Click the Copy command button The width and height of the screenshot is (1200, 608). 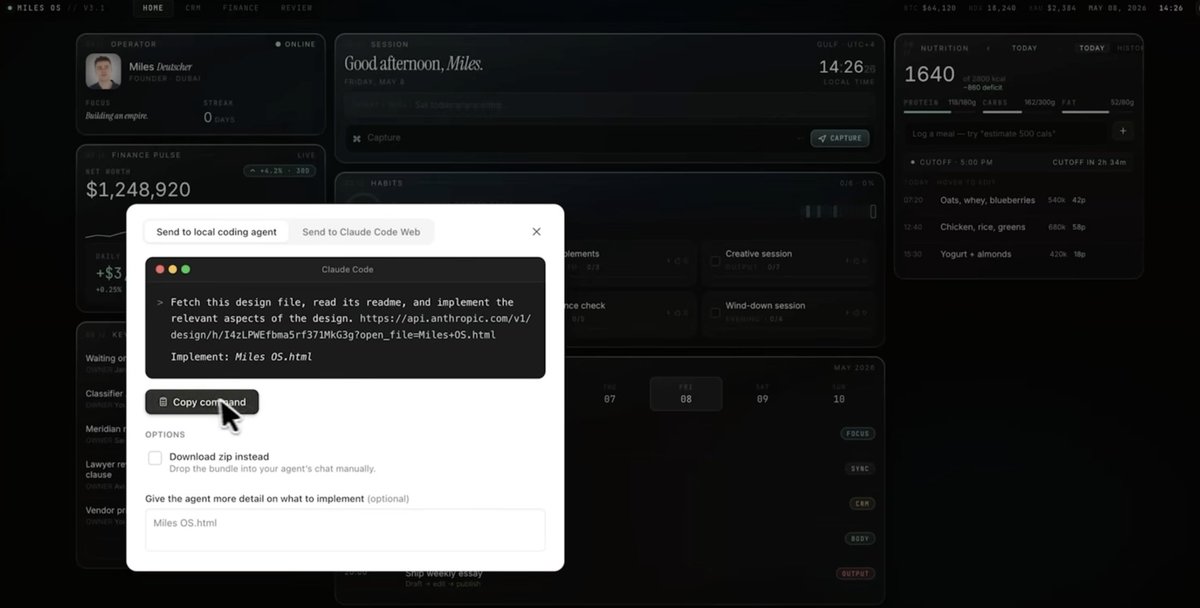click(x=202, y=402)
